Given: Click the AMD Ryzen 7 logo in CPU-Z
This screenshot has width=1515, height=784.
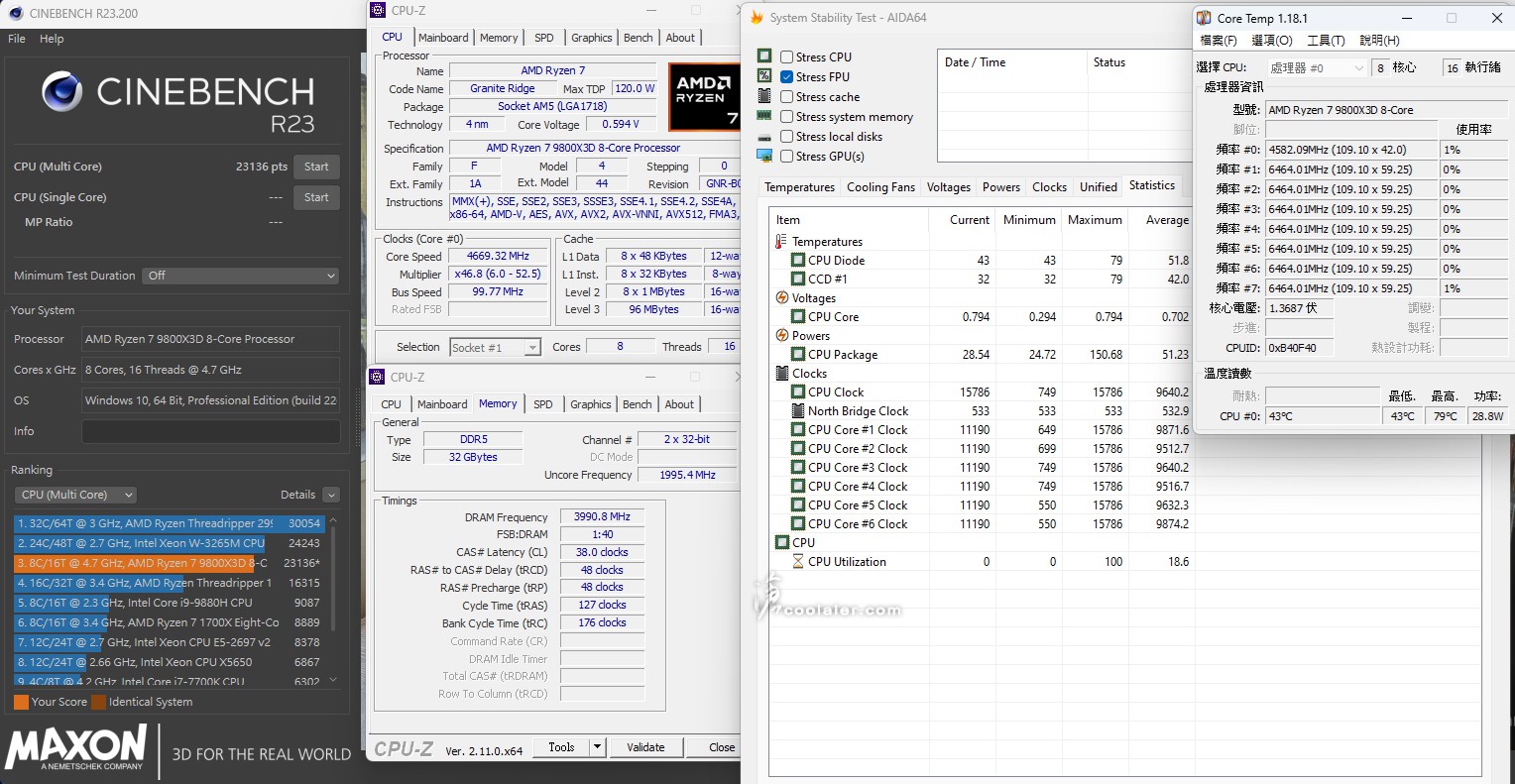Looking at the screenshot, I should click(704, 97).
